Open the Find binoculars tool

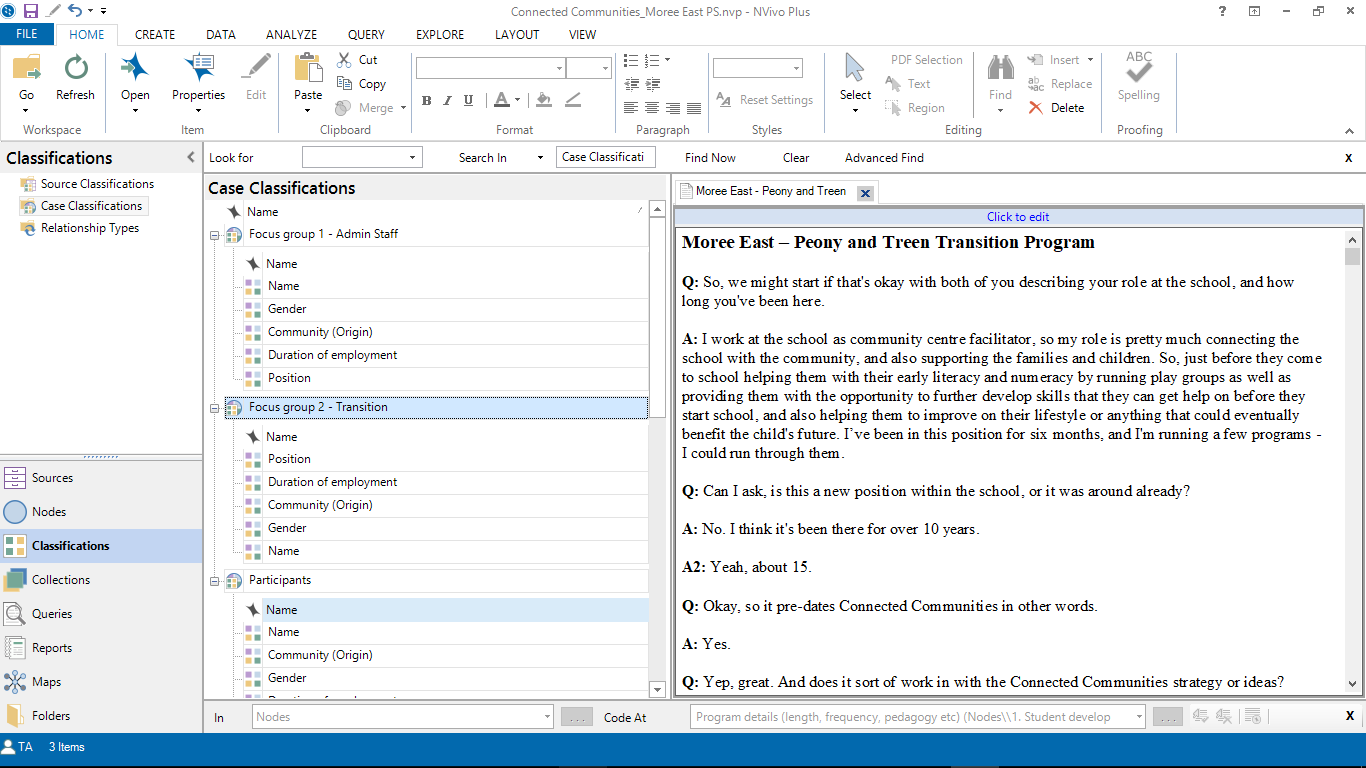[1000, 77]
